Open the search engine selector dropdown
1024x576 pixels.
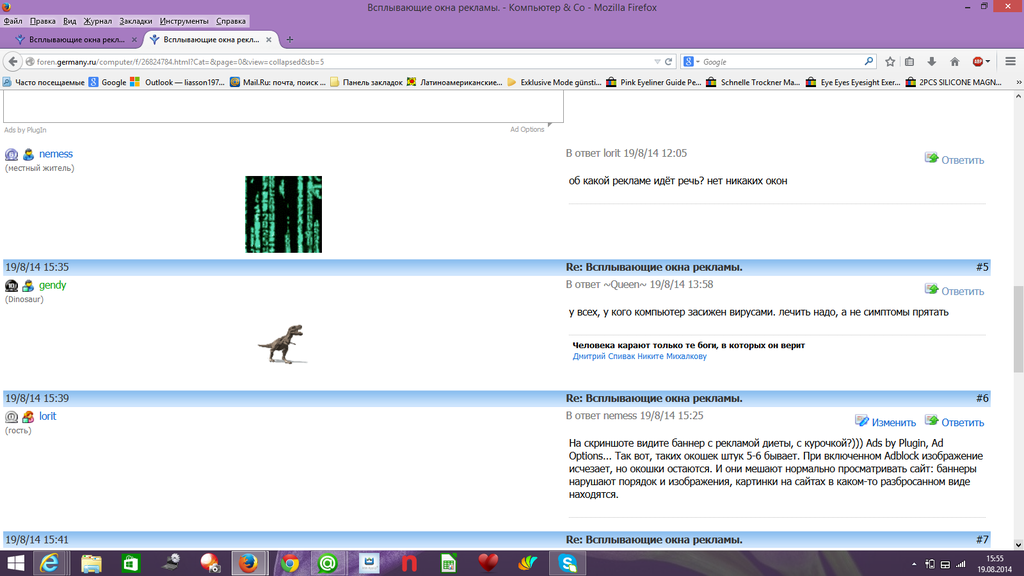tap(691, 61)
